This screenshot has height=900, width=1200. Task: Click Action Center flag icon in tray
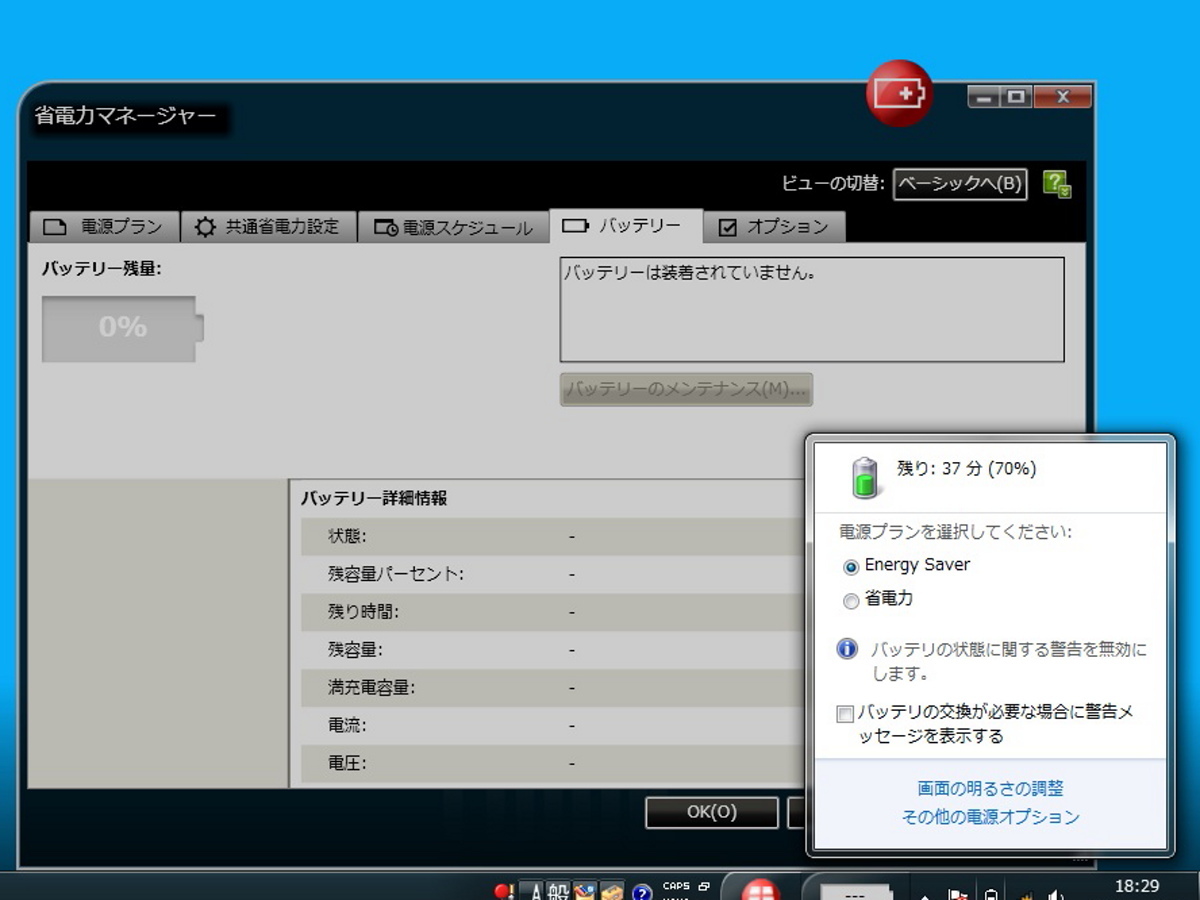point(957,893)
